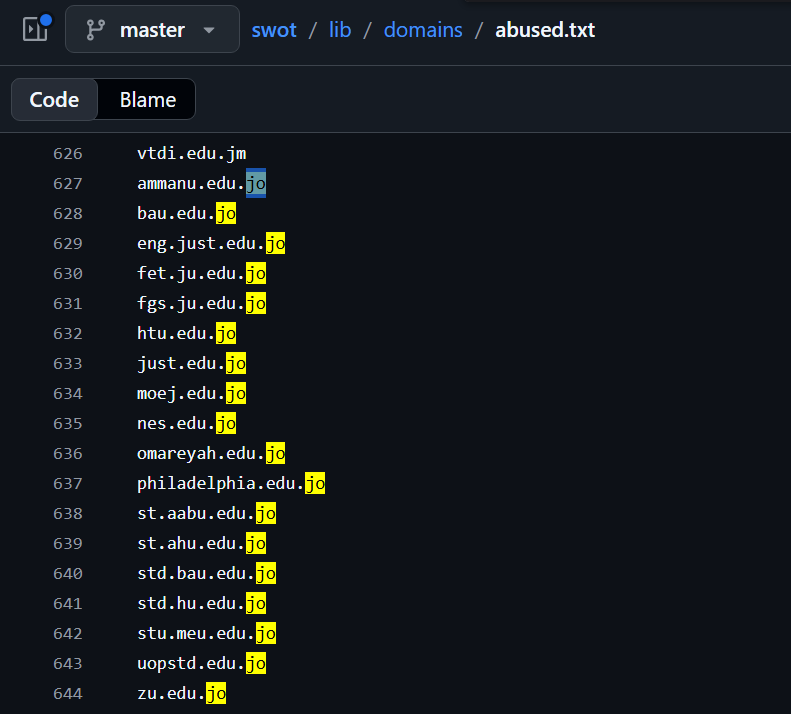
Task: Click the std.bau.edu.jo entry
Action: [206, 573]
